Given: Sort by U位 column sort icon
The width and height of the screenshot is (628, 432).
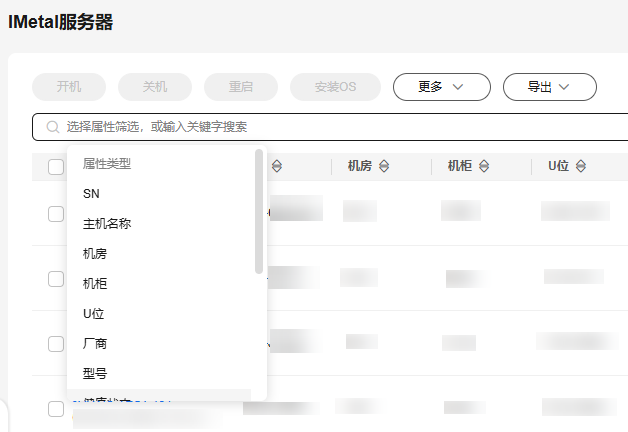Looking at the screenshot, I should tap(581, 166).
